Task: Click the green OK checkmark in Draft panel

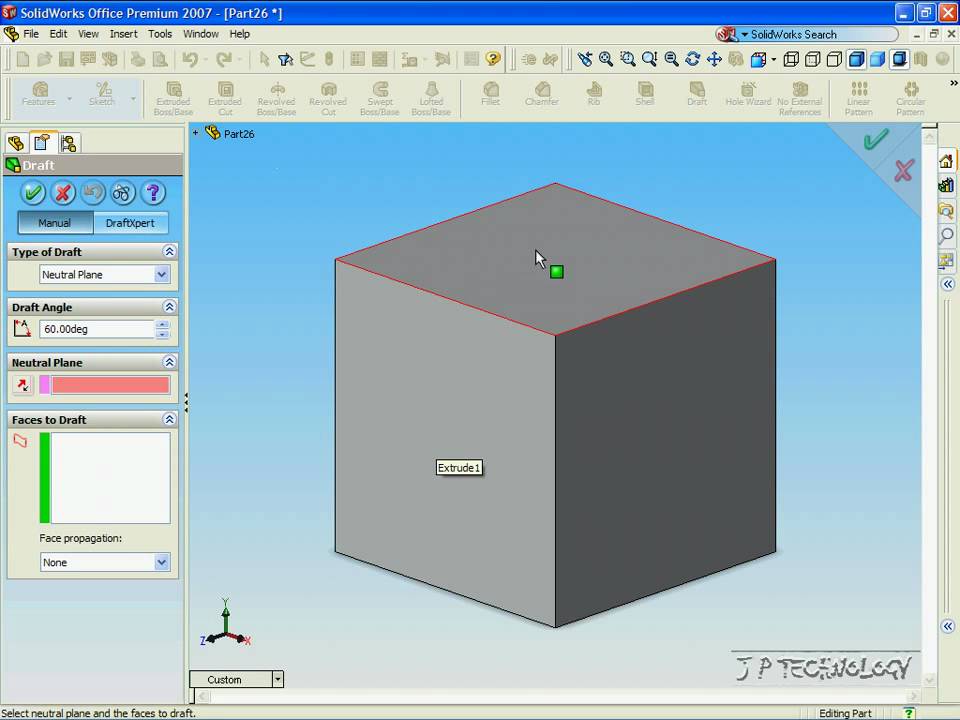Action: tap(33, 193)
